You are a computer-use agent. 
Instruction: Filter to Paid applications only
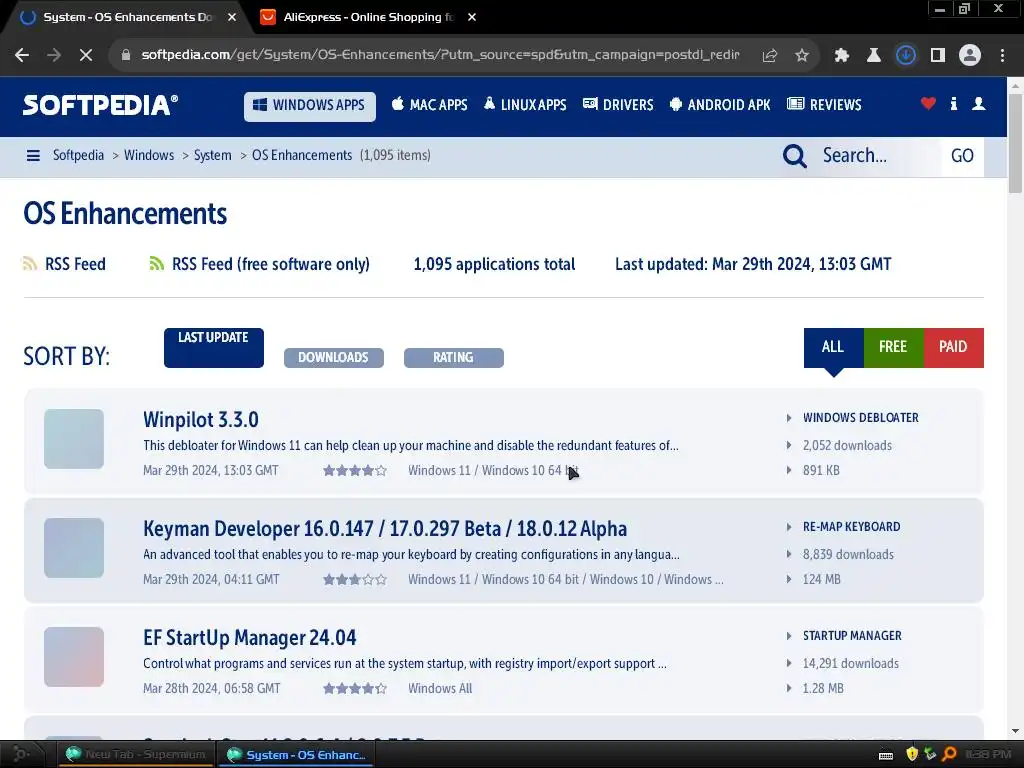pos(953,347)
